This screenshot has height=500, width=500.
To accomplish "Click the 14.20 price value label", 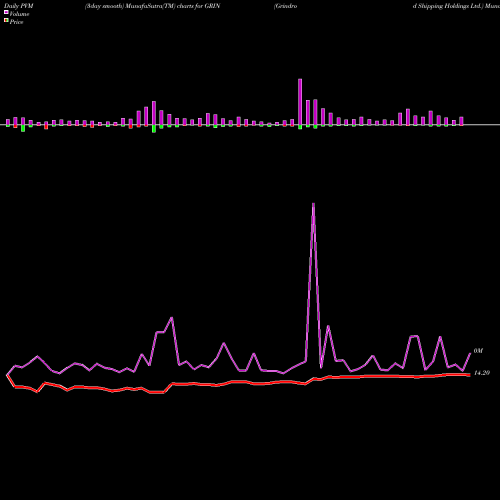I will pos(482,373).
